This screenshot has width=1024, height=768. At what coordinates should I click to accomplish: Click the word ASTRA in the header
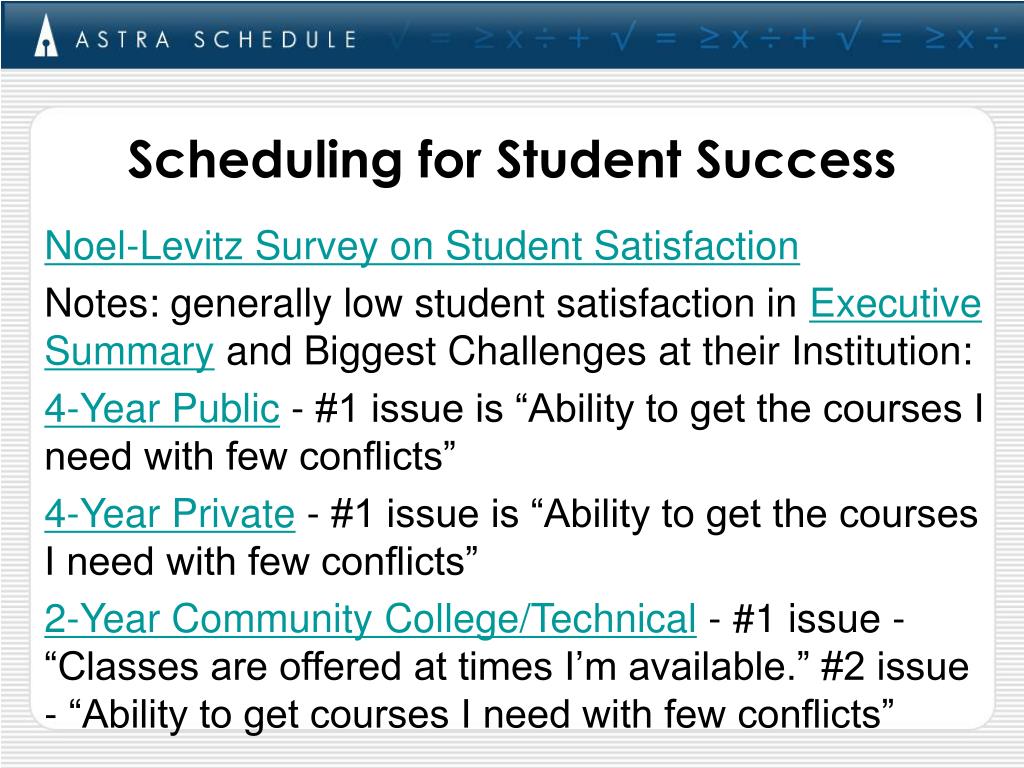123,40
